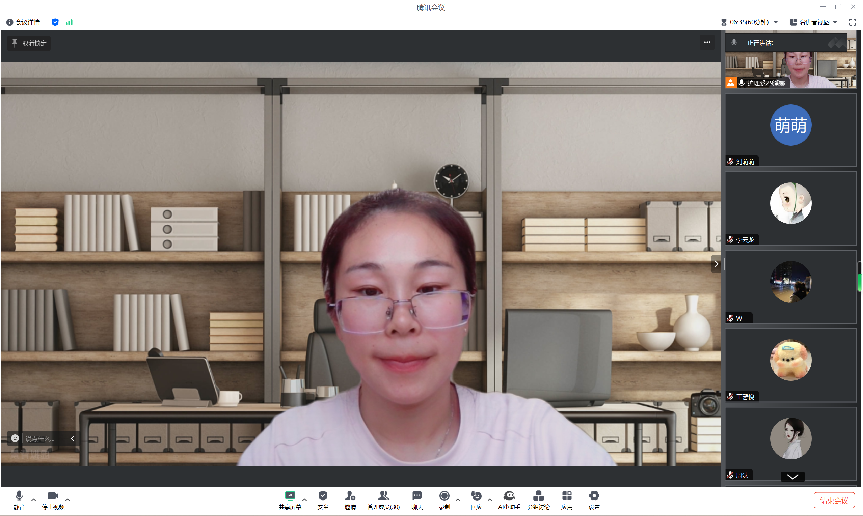Click the record meeting icon
This screenshot has width=863, height=516.
444,498
